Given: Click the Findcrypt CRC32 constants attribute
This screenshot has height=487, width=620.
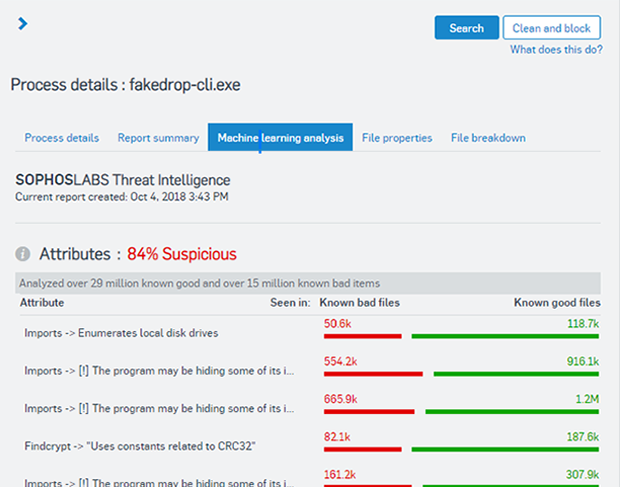Looking at the screenshot, I should pyautogui.click(x=140, y=447).
